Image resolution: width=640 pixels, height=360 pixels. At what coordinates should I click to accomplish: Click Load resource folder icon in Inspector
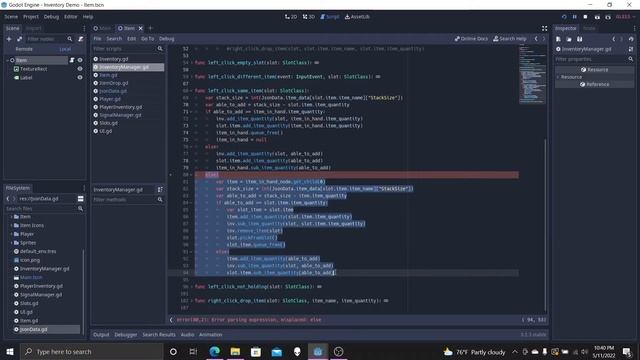click(569, 39)
